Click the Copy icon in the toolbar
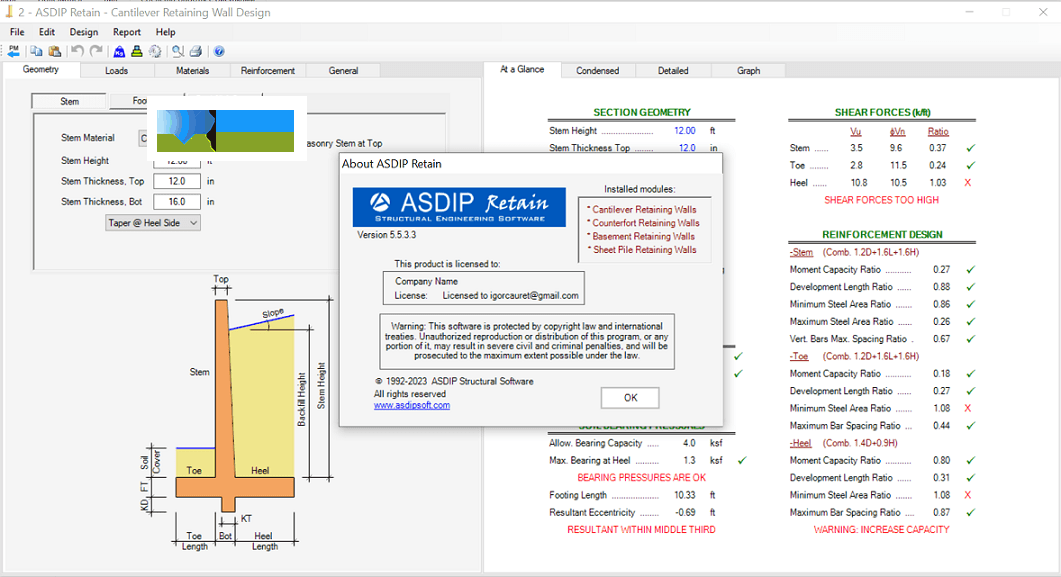The image size is (1061, 577). tap(36, 51)
